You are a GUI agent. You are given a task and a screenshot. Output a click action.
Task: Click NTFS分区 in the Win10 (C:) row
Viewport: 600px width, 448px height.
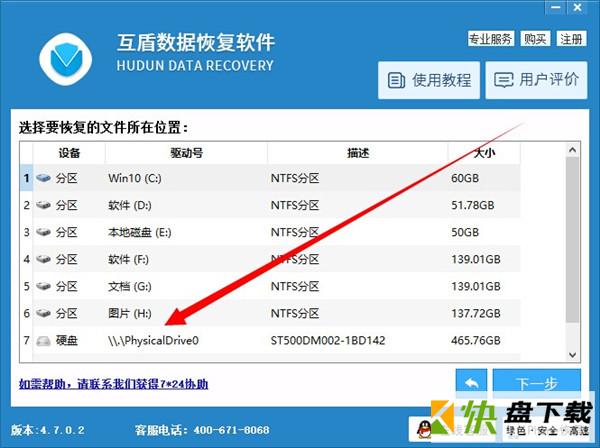pos(295,178)
